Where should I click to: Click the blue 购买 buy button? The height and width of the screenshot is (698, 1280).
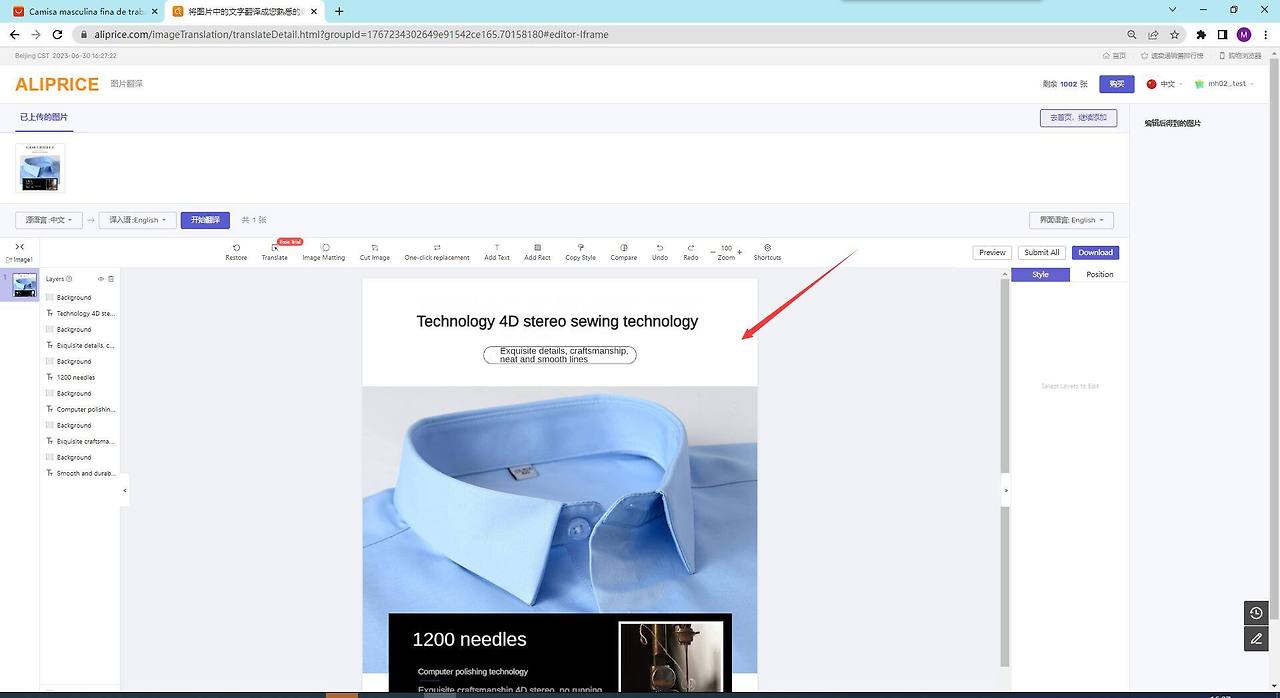point(1117,84)
